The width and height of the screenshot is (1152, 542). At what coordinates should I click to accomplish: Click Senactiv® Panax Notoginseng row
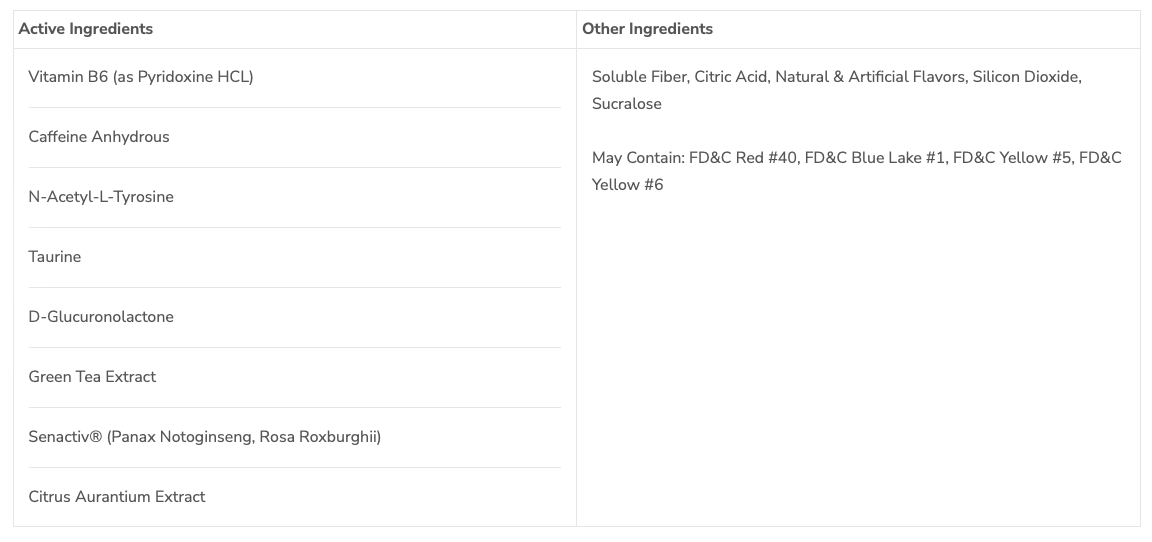204,437
